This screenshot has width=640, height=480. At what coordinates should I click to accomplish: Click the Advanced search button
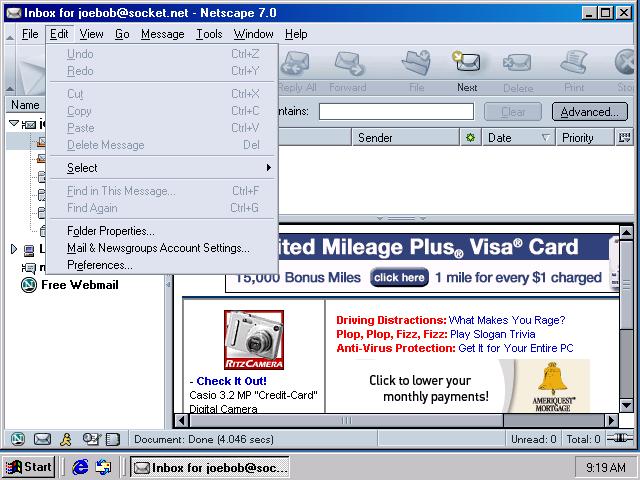(x=589, y=111)
